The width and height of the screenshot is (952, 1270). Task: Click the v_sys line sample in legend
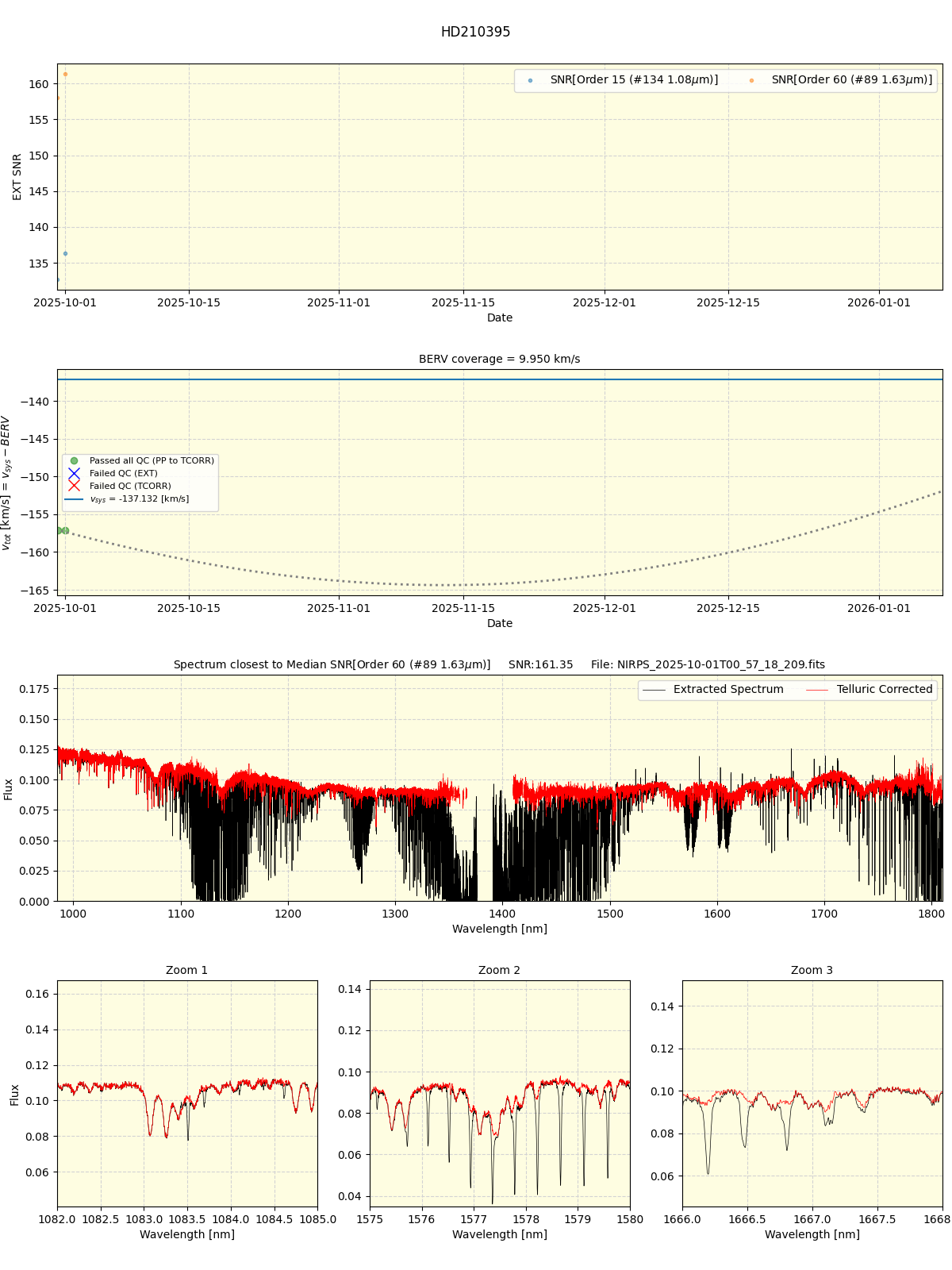pyautogui.click(x=74, y=499)
